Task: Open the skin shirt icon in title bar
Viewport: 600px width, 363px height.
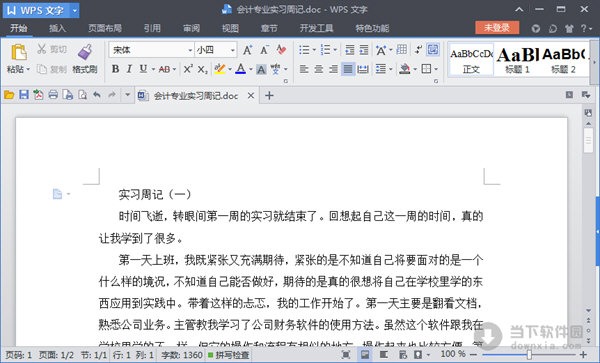Action: click(569, 28)
